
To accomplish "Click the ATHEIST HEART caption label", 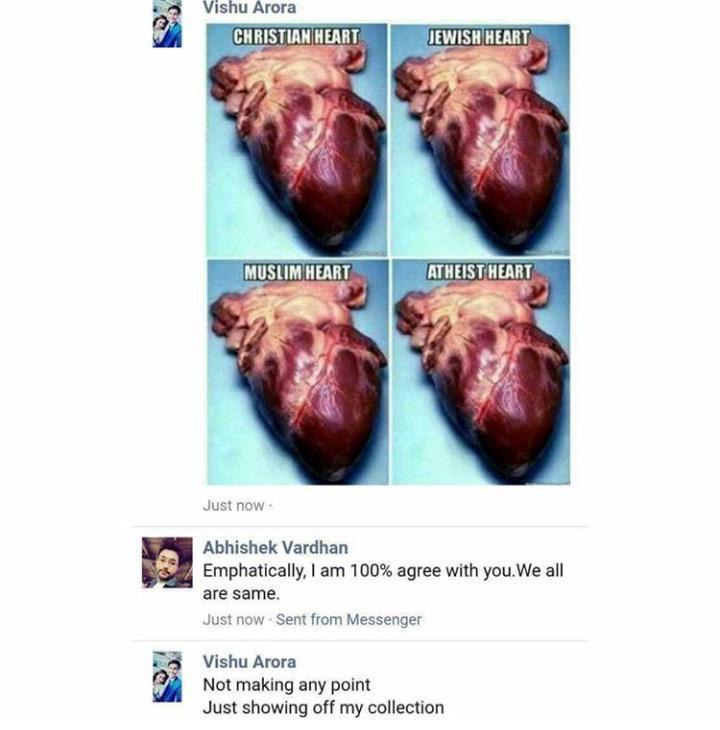I will pos(479,272).
